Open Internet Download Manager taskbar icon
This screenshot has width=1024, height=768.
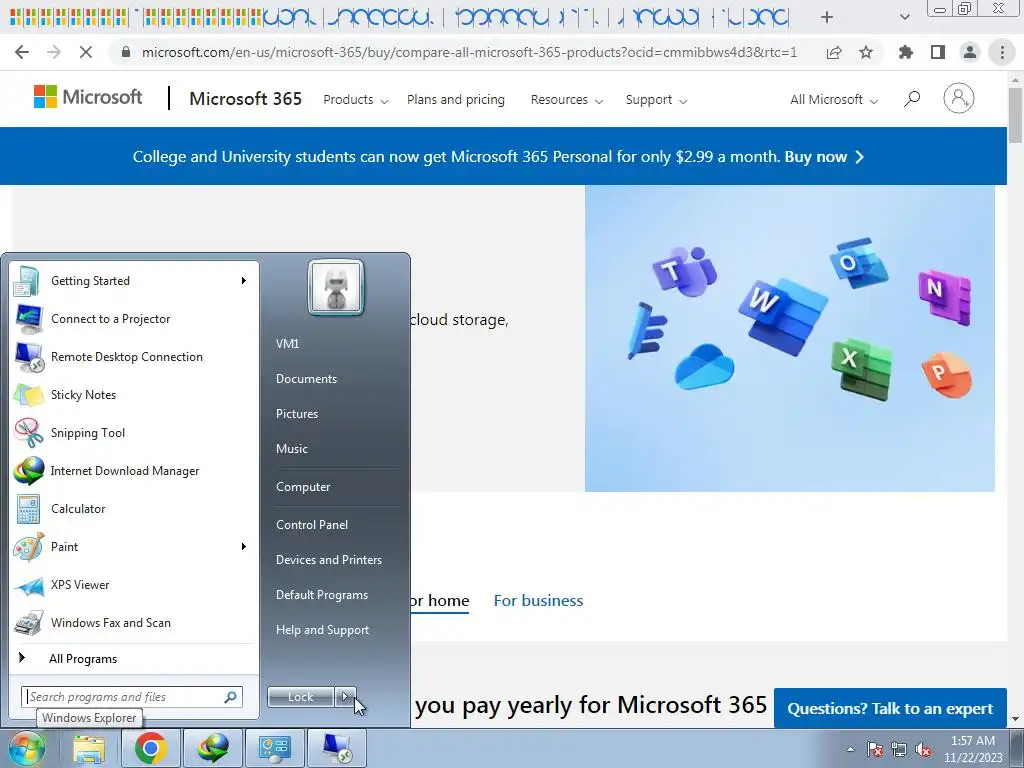[213, 748]
